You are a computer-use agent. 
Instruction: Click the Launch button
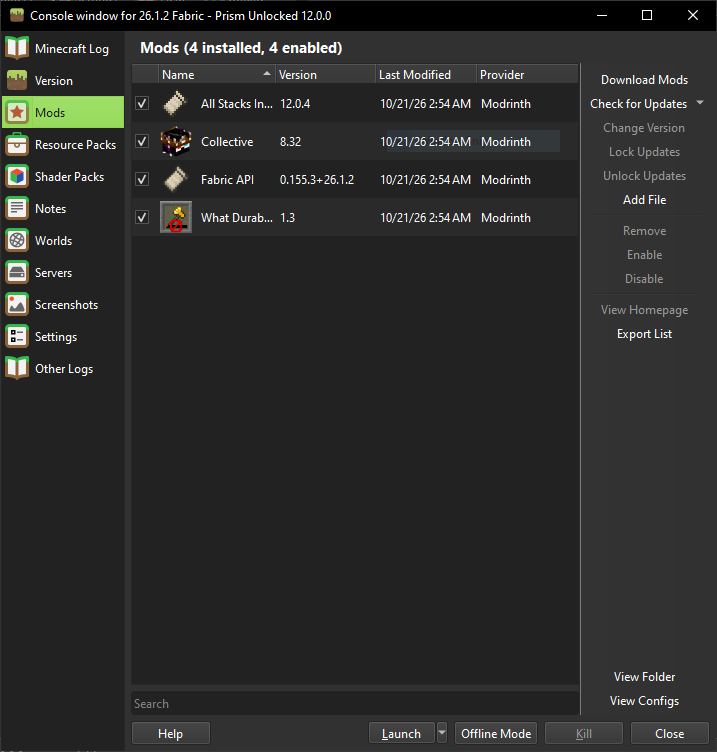point(401,733)
